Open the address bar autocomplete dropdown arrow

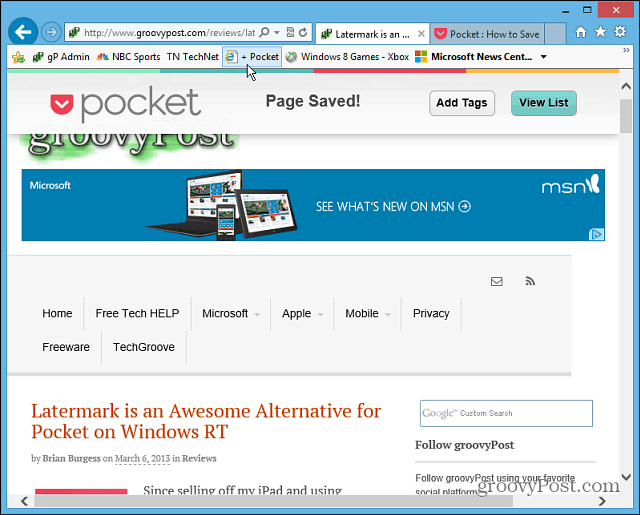coord(277,32)
